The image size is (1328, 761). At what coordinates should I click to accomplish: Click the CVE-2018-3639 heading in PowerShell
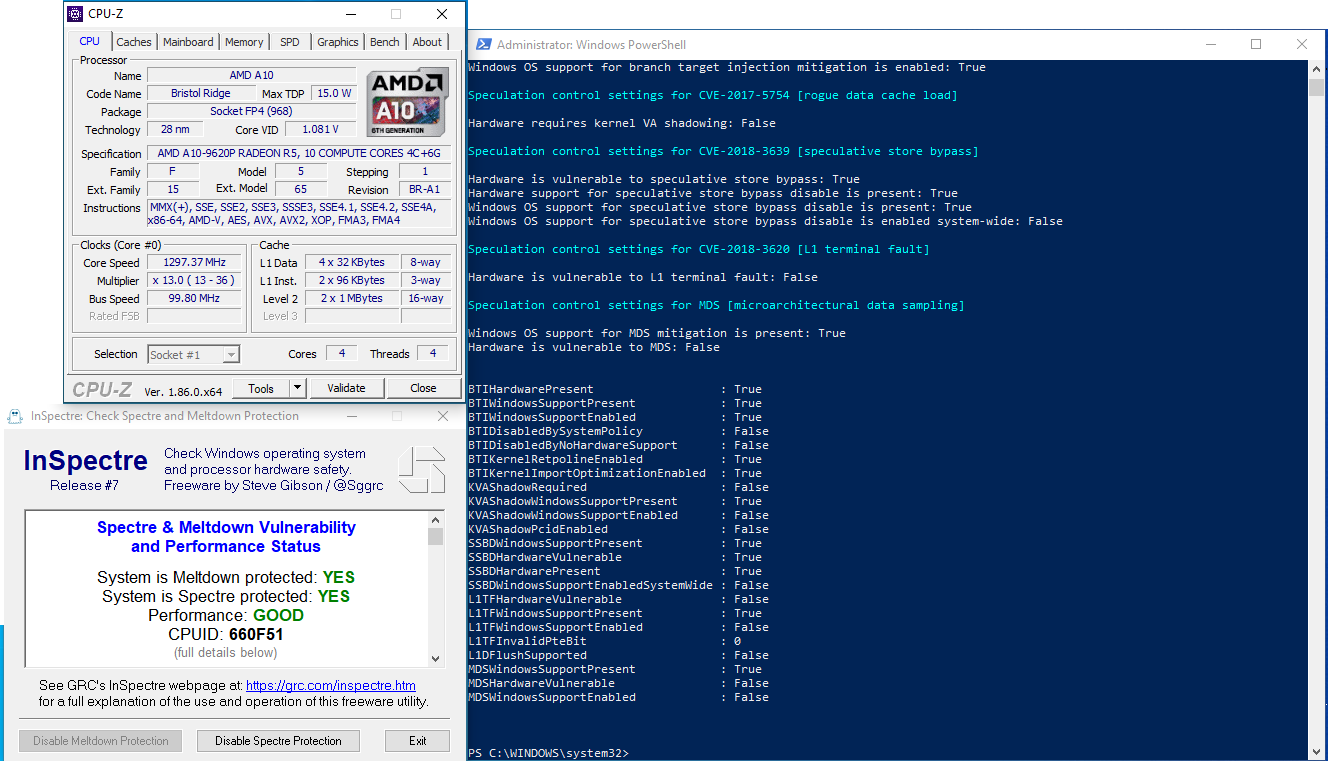(x=723, y=151)
